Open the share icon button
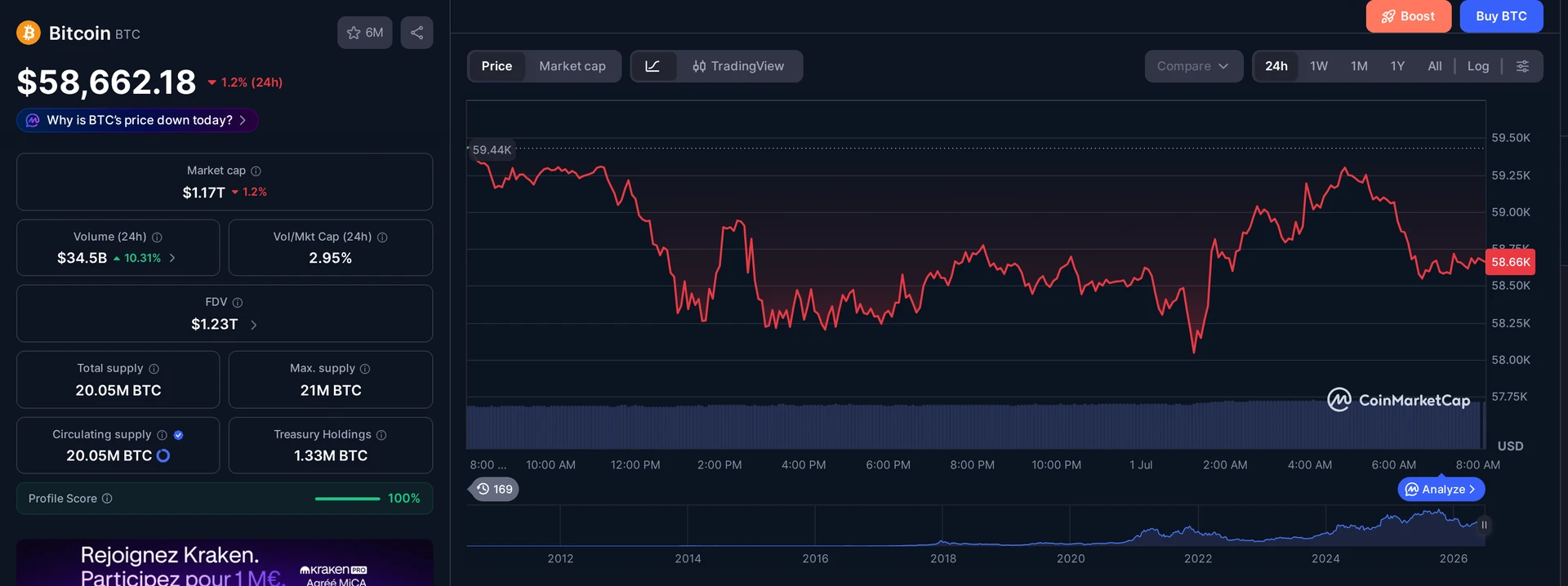The width and height of the screenshot is (1568, 586). (x=416, y=33)
